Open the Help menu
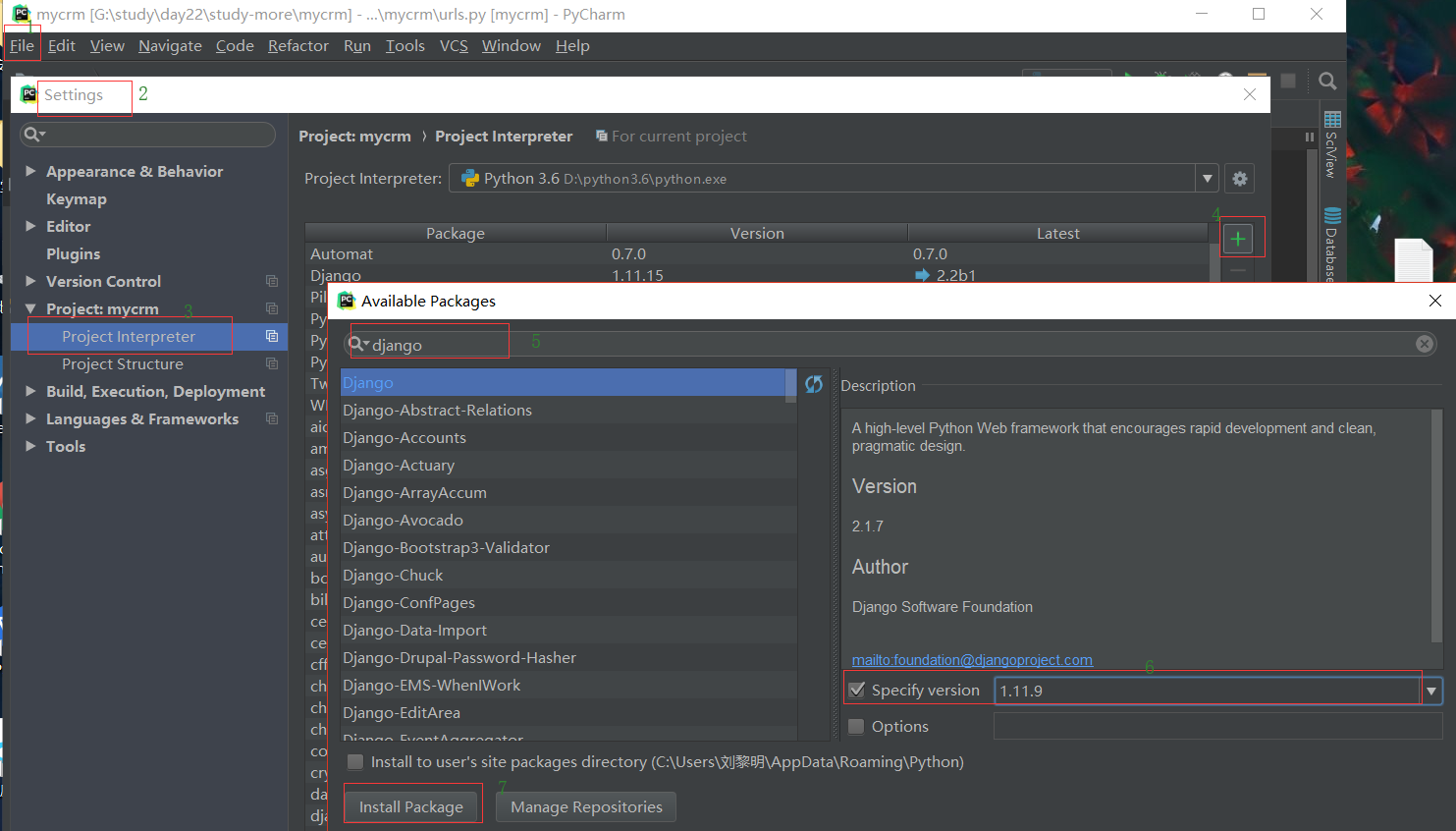The height and width of the screenshot is (831, 1456). pyautogui.click(x=572, y=46)
